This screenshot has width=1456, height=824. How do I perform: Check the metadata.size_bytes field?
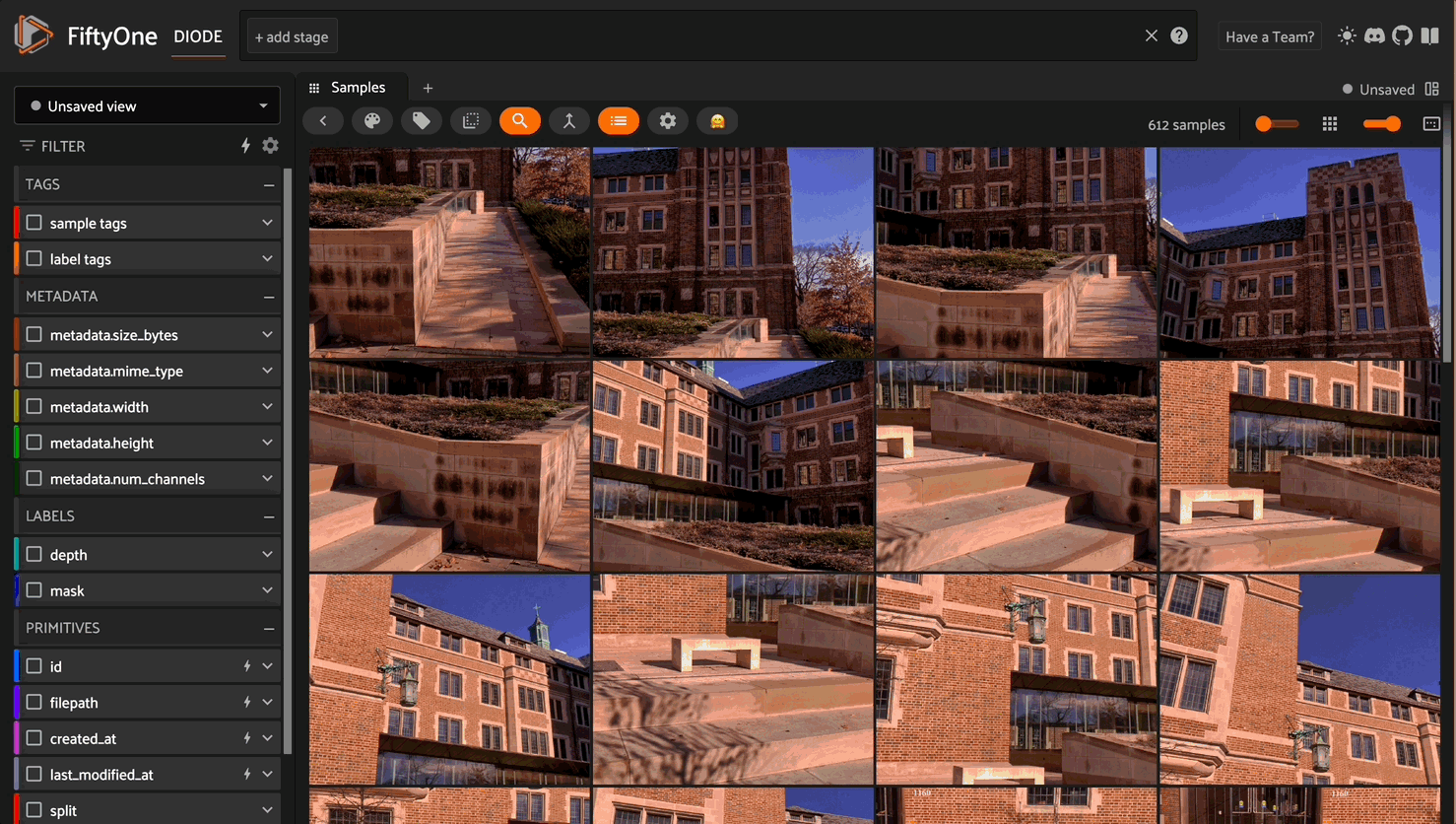34,335
